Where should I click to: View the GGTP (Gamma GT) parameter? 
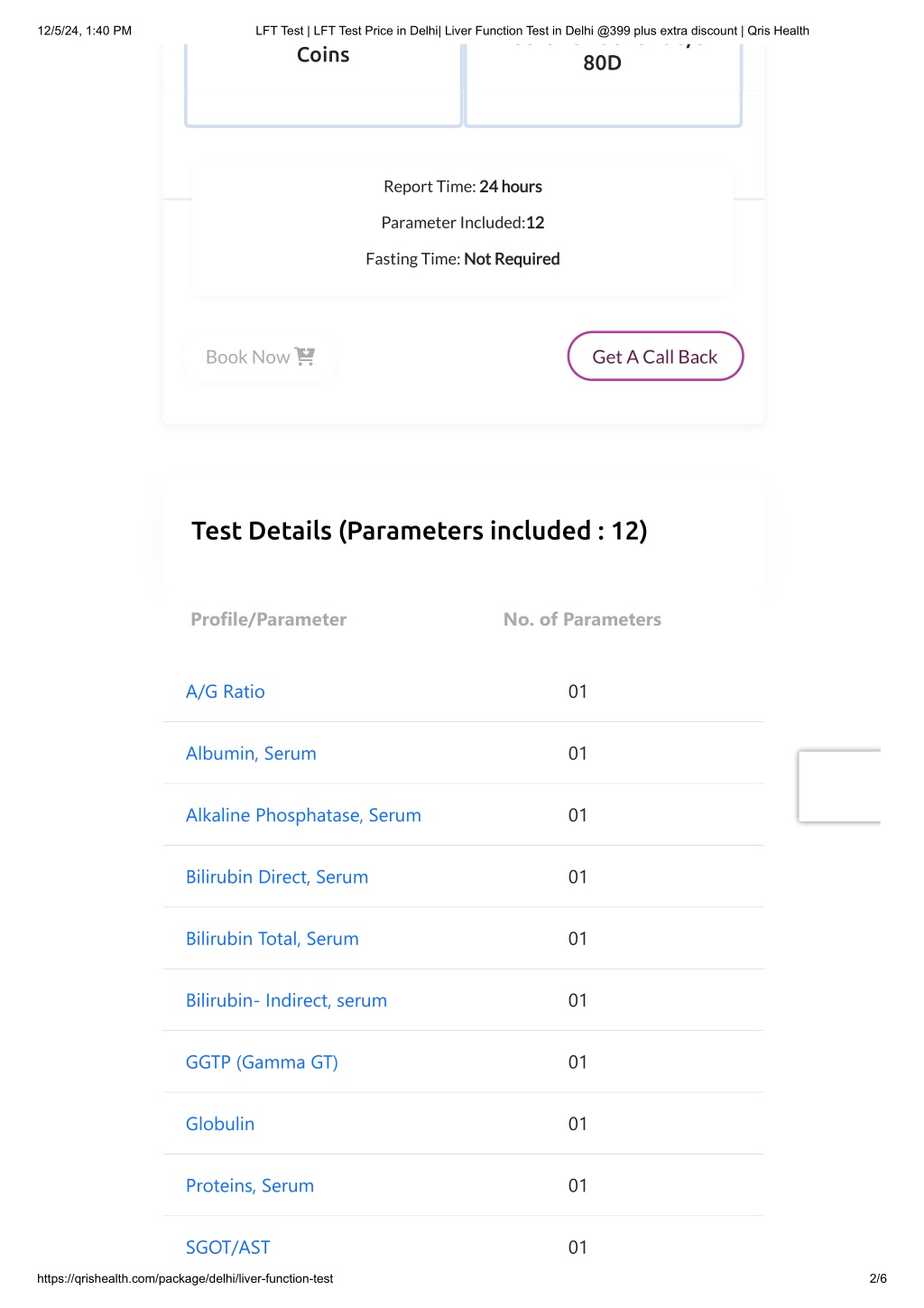(x=262, y=1062)
